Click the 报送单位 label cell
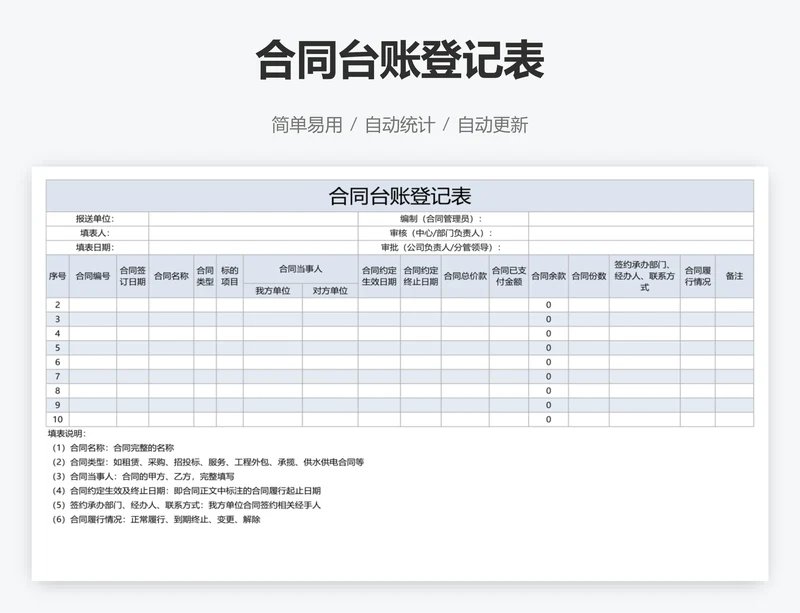Screen dimensions: 800x613 click(97, 219)
